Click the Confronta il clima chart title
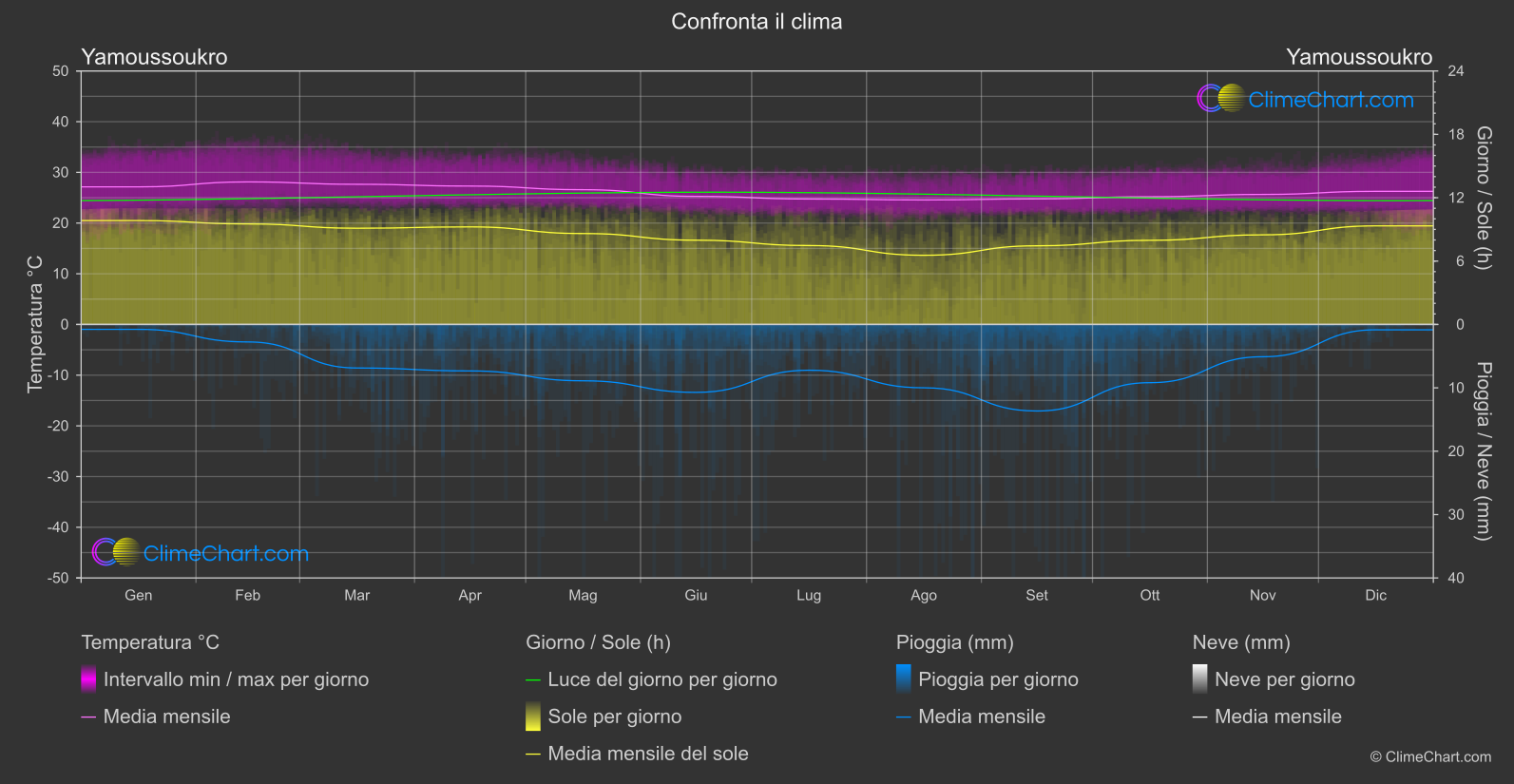 pos(757,21)
